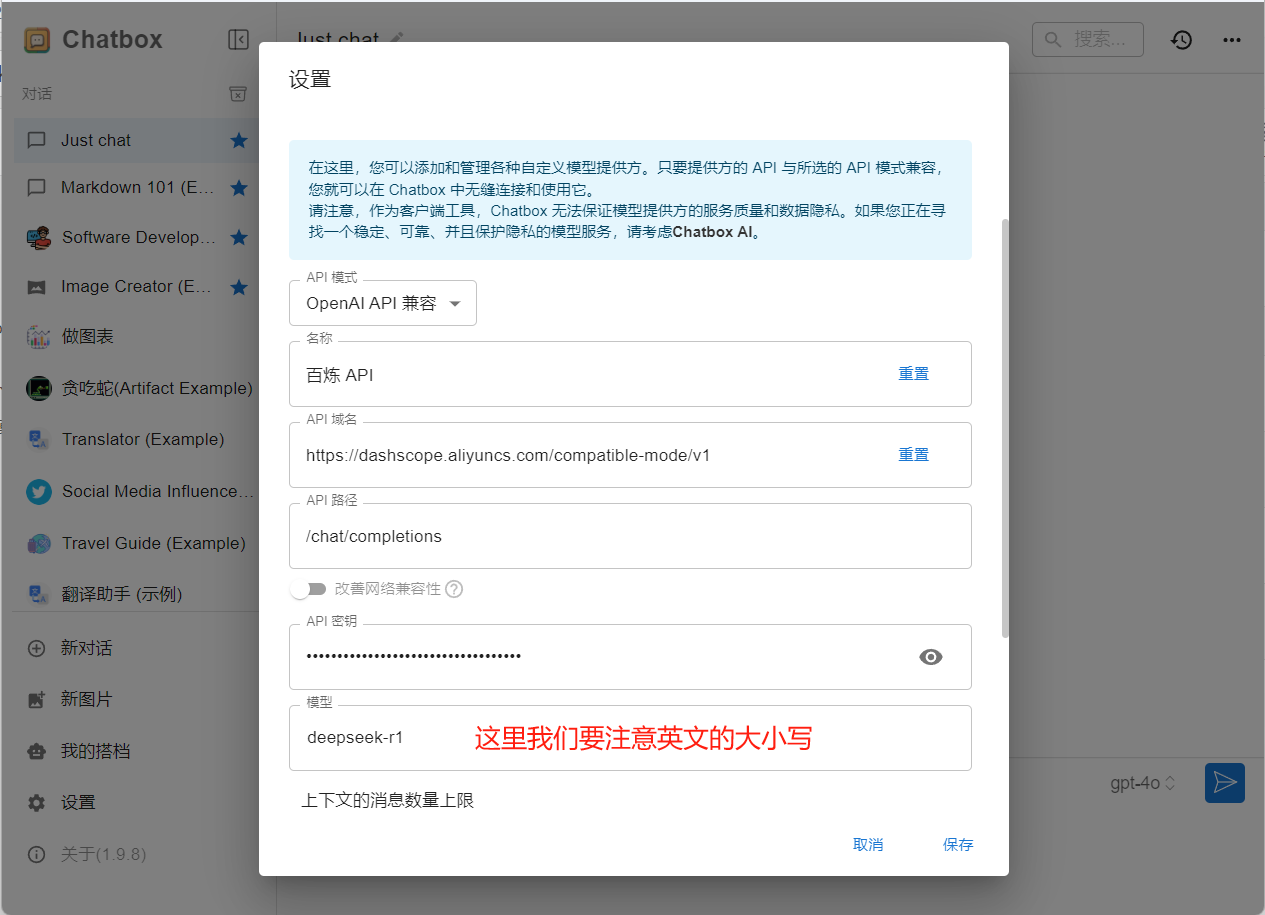Click the blue send message button
Screen dimensions: 1265x915
click(x=1225, y=783)
